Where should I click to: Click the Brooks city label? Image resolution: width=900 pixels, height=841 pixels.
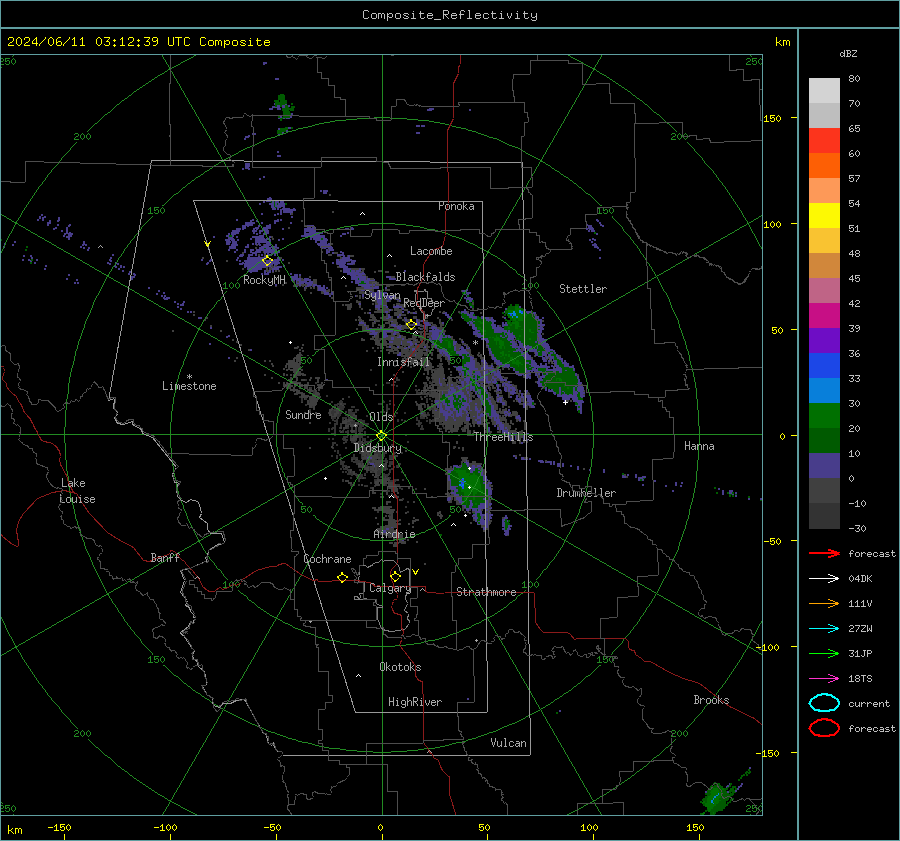711,700
